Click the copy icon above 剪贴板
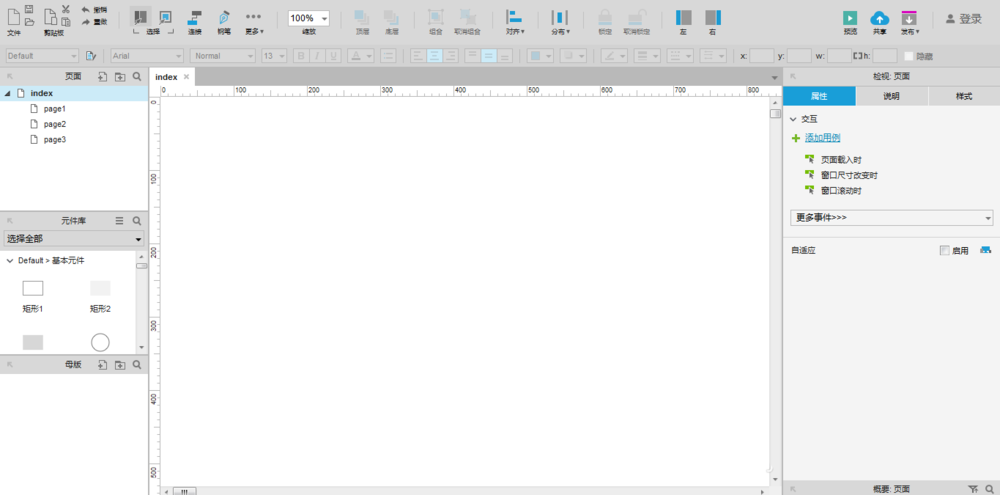 click(50, 17)
